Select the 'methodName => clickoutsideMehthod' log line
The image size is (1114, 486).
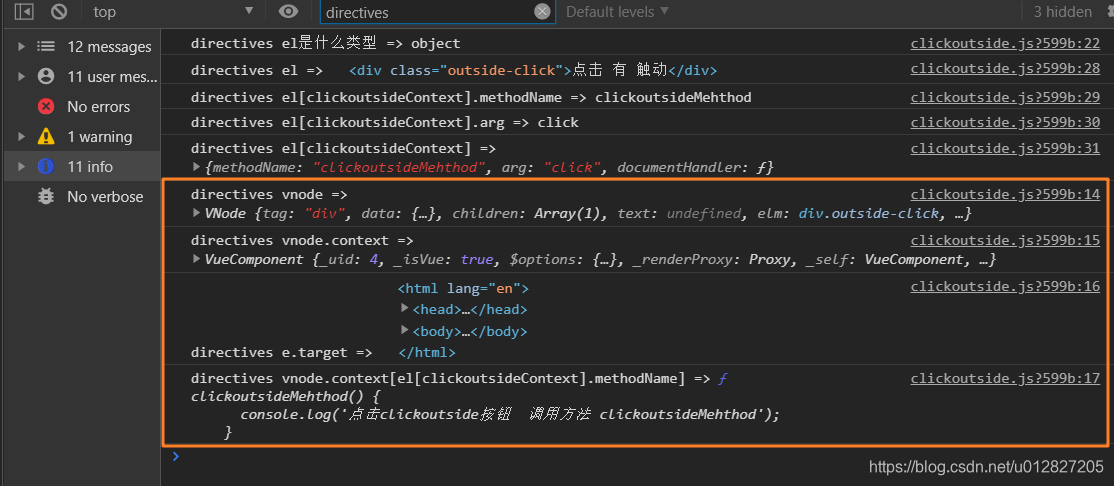click(471, 97)
